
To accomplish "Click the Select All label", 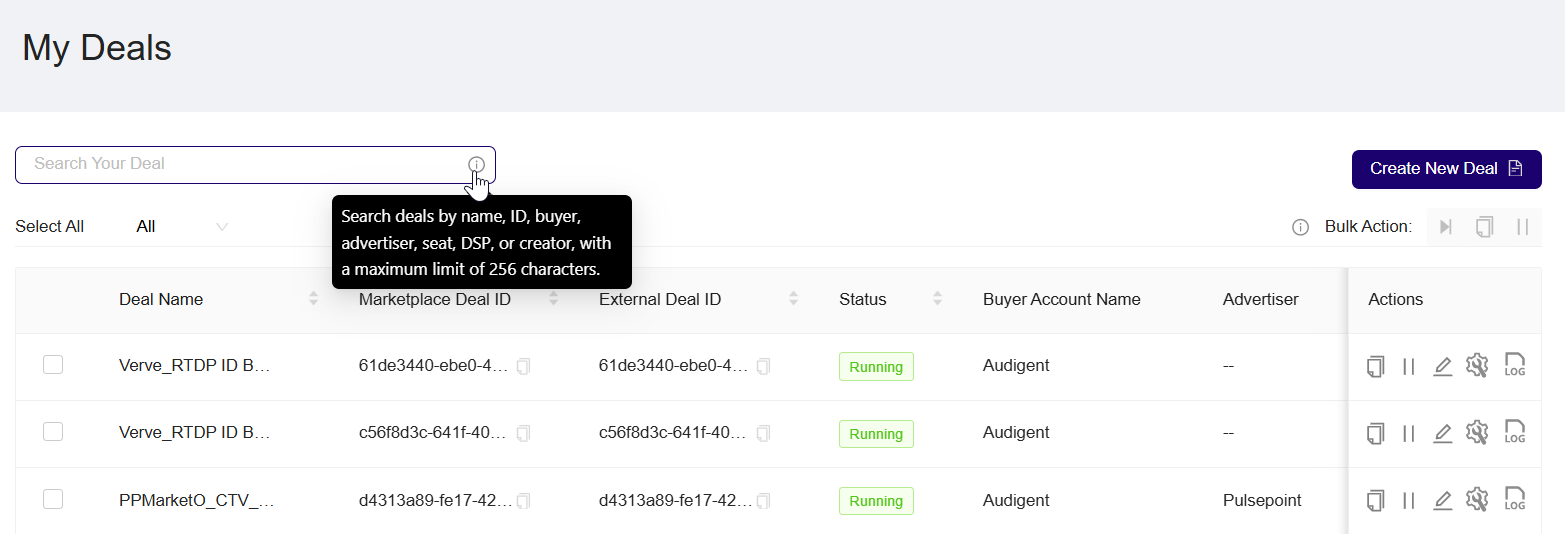I will (49, 227).
